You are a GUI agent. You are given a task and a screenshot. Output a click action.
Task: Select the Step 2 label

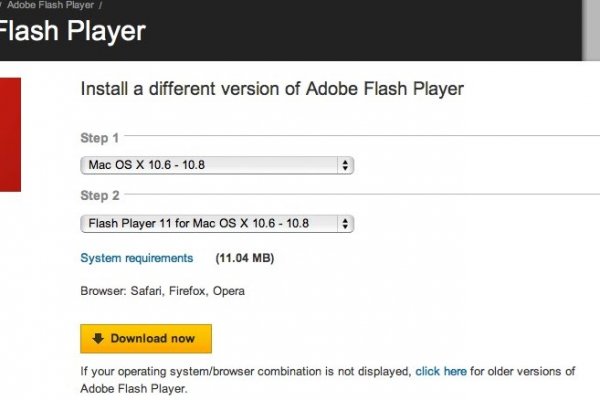(99, 196)
